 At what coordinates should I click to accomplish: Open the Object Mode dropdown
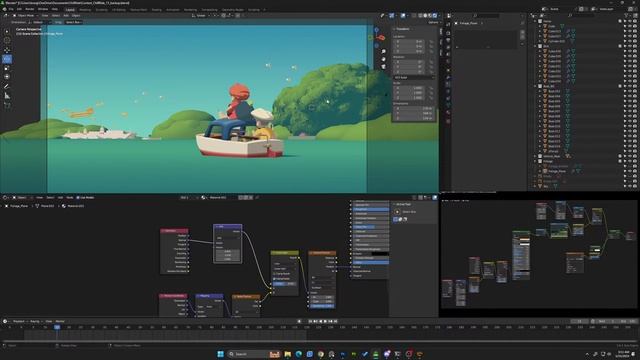[x=25, y=16]
